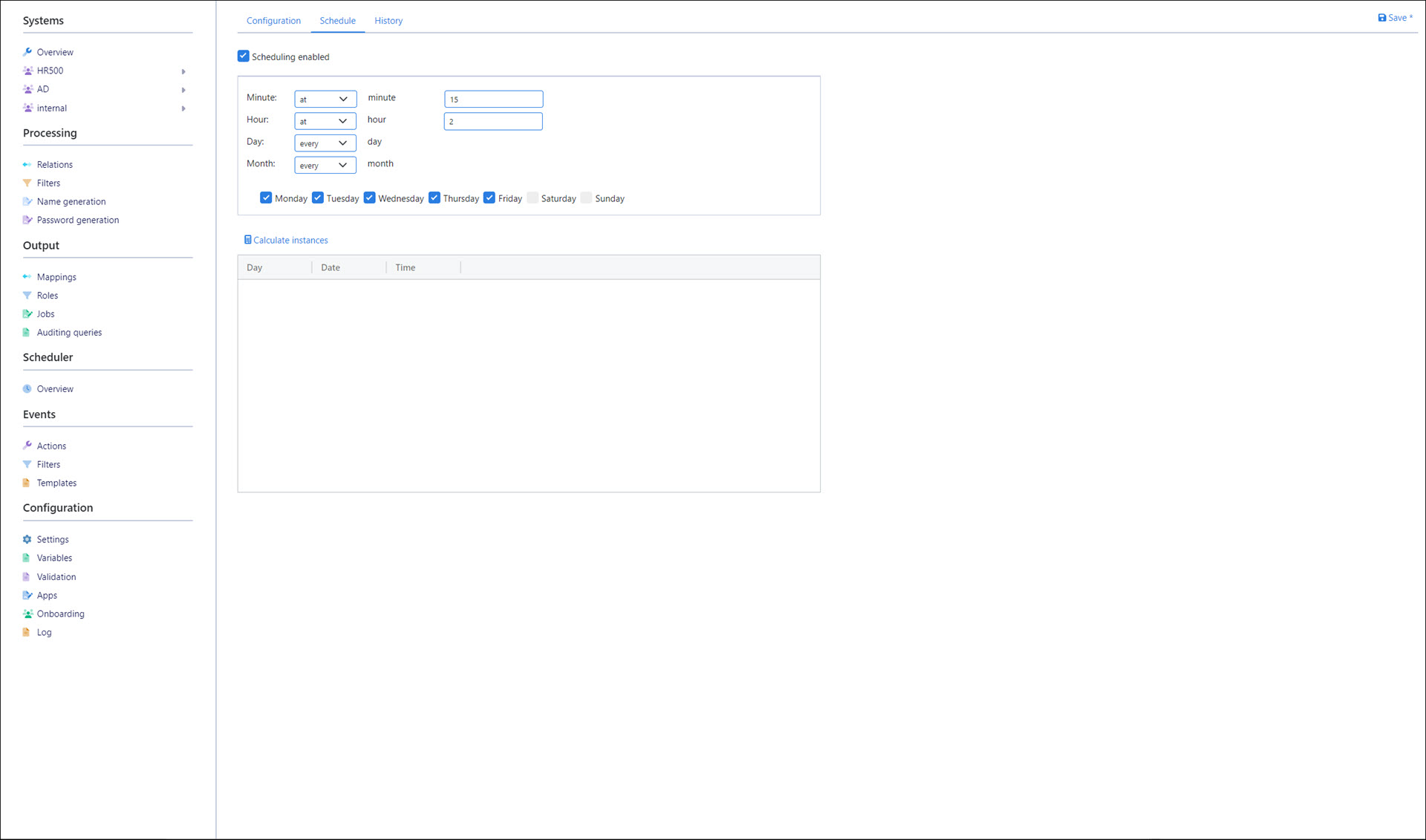The width and height of the screenshot is (1426, 840).
Task: Enable the Saturday checkbox
Action: tap(533, 198)
